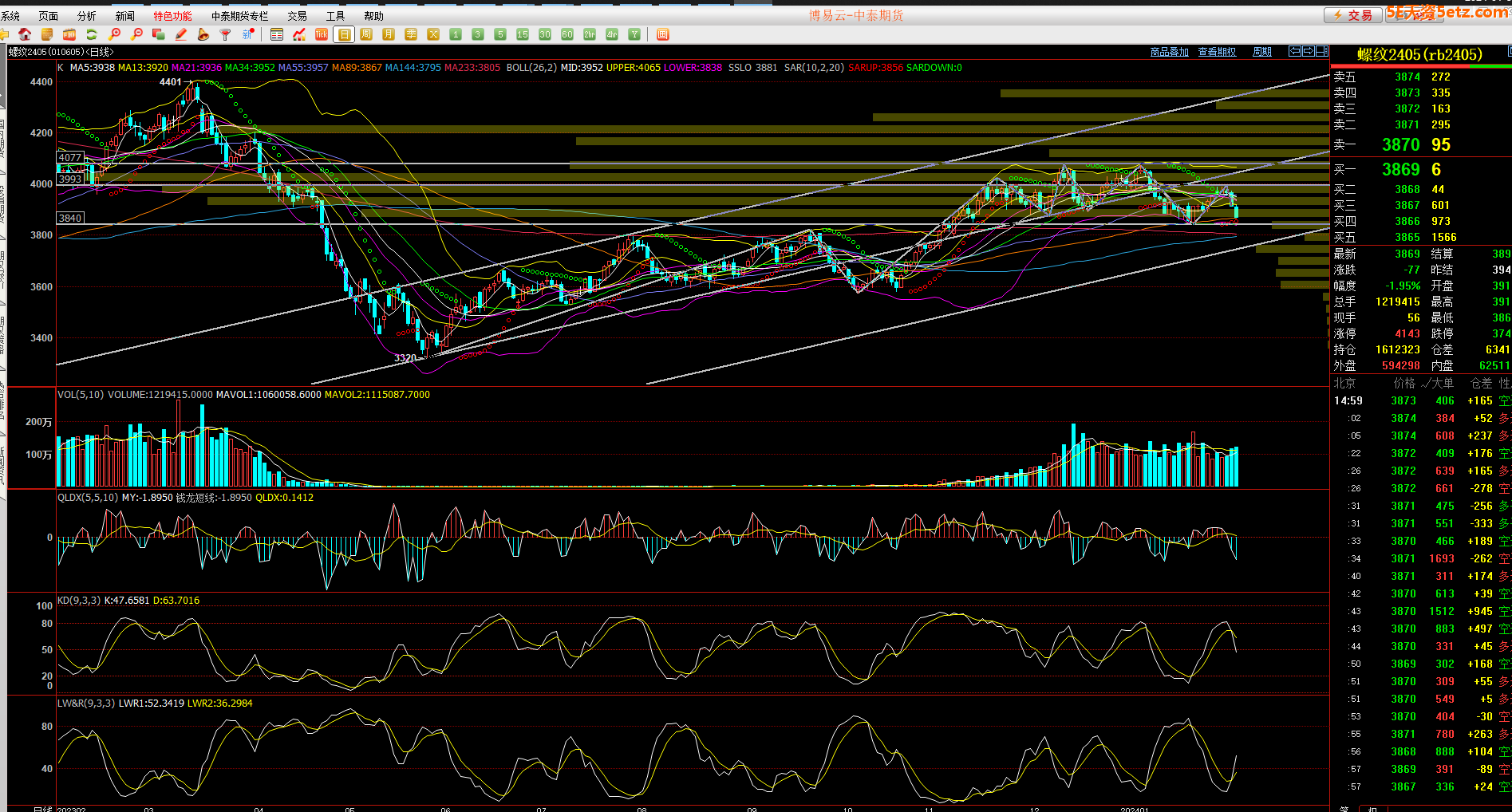Viewport: 1512px width, 812px height.
Task: Open the 分析 menu
Action: coord(86,16)
